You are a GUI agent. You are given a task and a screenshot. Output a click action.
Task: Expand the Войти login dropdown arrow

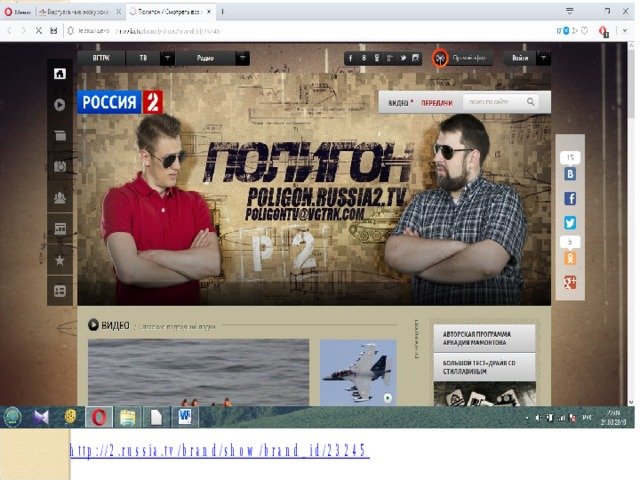point(544,58)
